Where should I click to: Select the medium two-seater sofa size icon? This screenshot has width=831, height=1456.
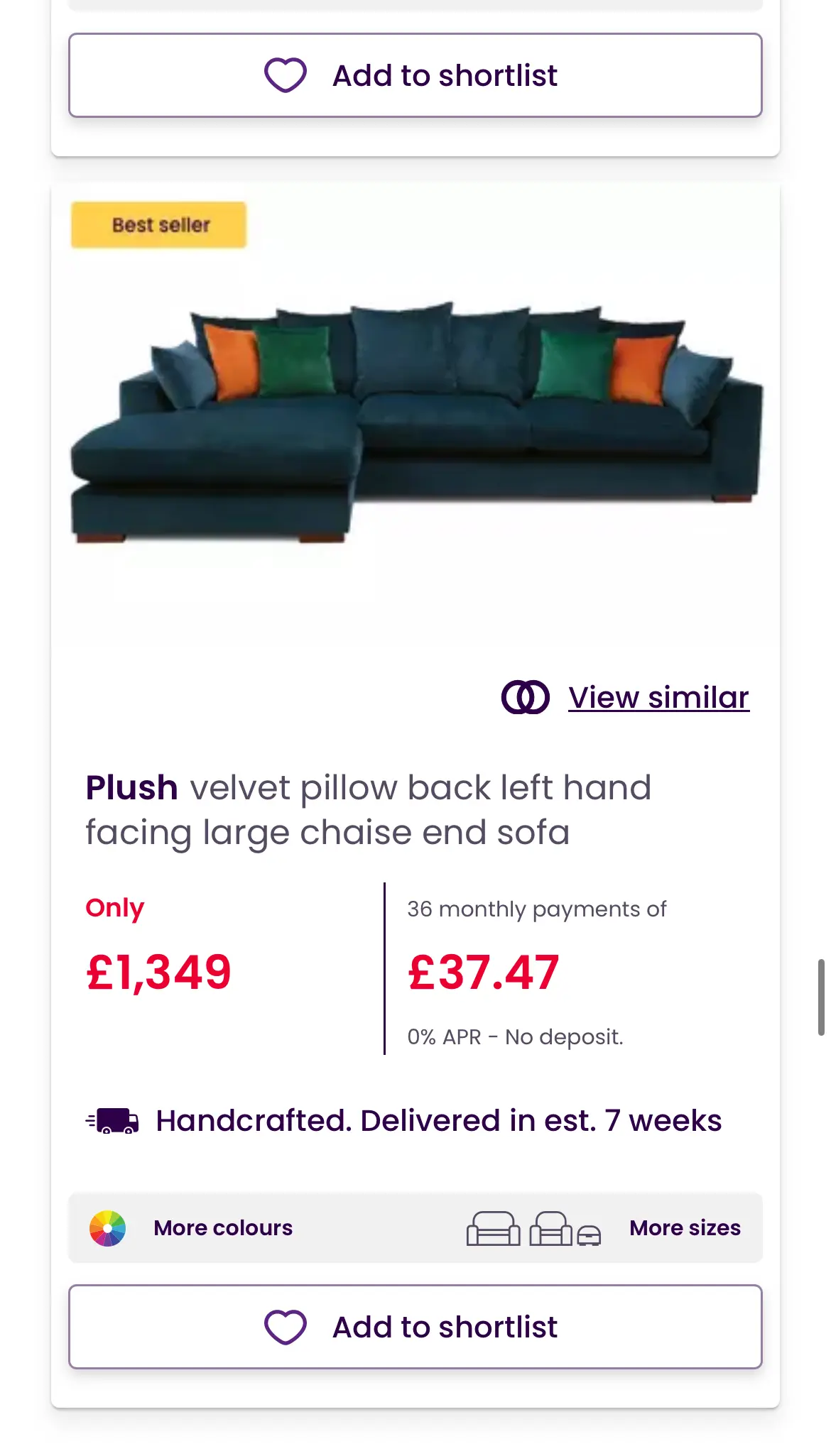pyautogui.click(x=551, y=1229)
